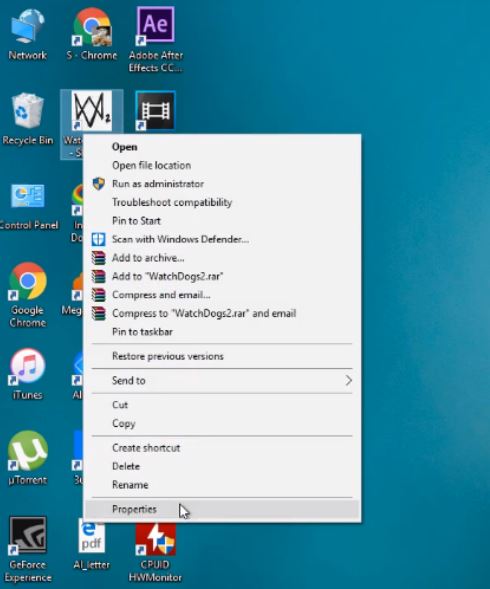Choose Copy from context menu
The height and width of the screenshot is (589, 490).
222,423
